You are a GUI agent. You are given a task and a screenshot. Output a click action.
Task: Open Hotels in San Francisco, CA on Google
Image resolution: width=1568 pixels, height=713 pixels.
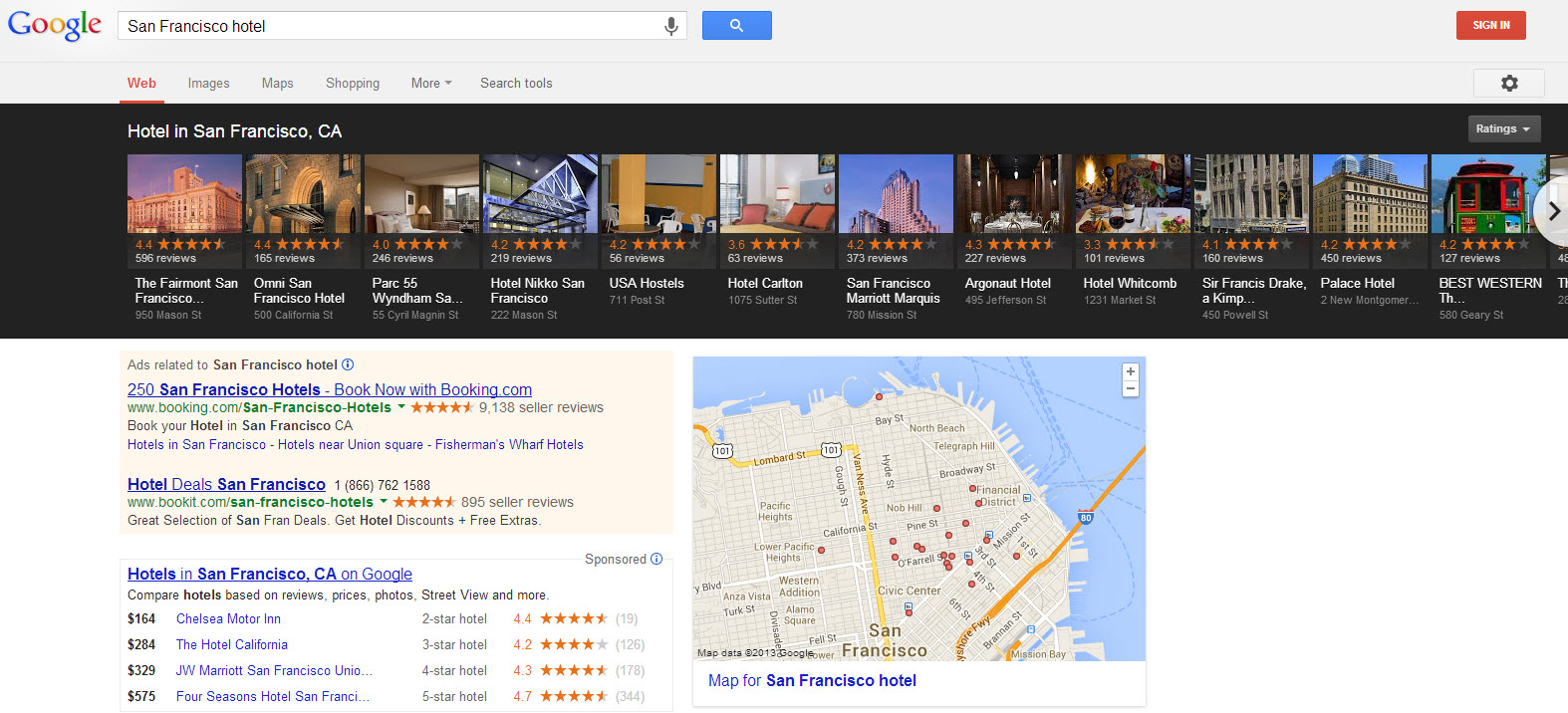click(270, 574)
